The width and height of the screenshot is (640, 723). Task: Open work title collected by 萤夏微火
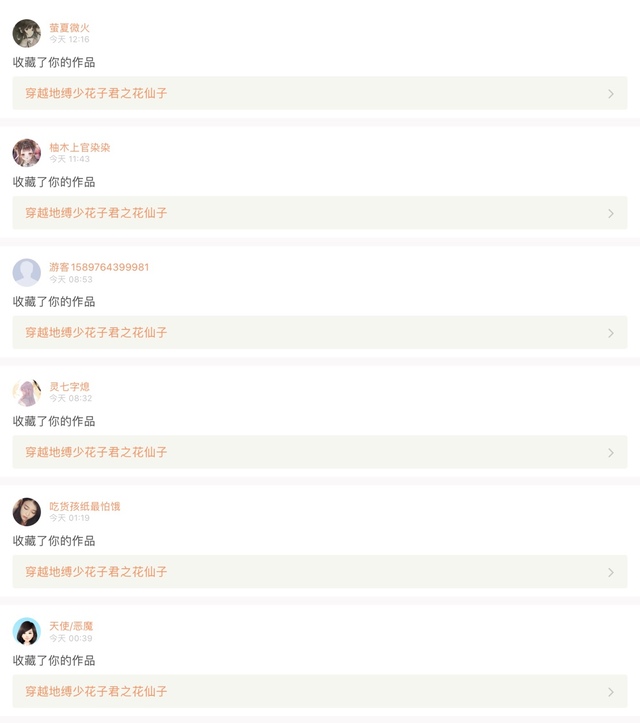pos(96,93)
